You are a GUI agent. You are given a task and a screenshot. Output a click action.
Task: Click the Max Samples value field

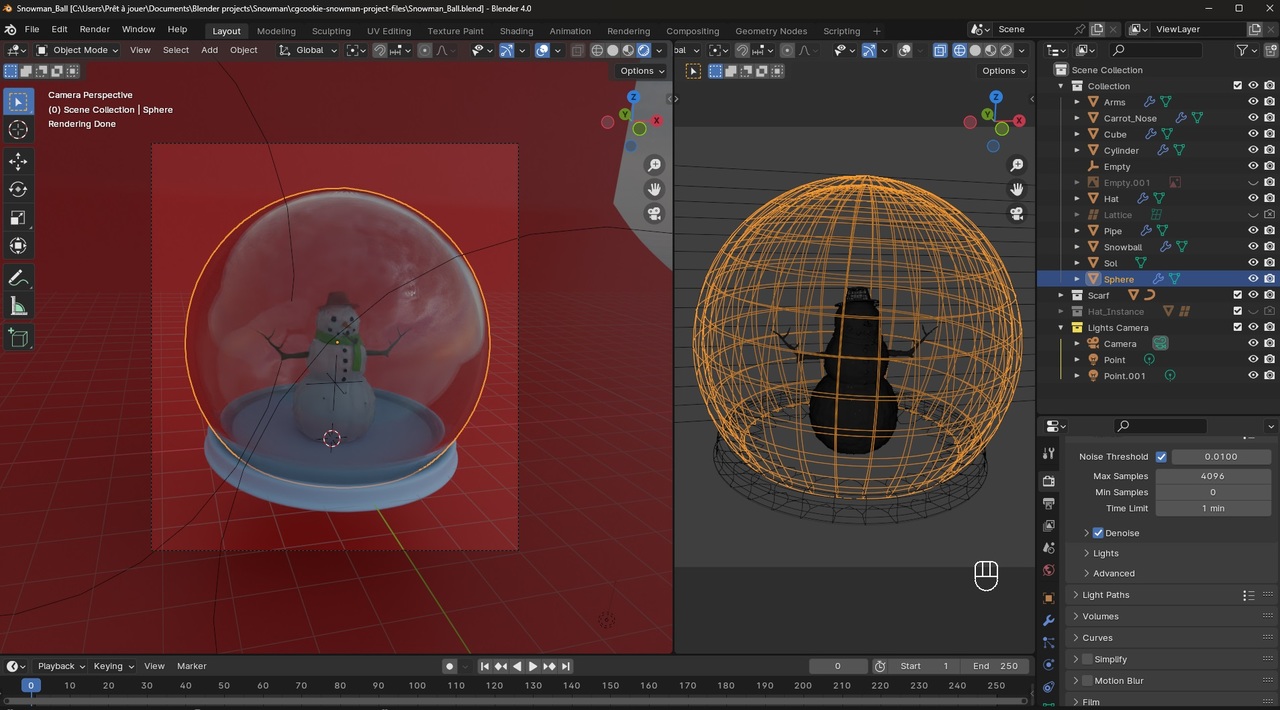pyautogui.click(x=1212, y=476)
